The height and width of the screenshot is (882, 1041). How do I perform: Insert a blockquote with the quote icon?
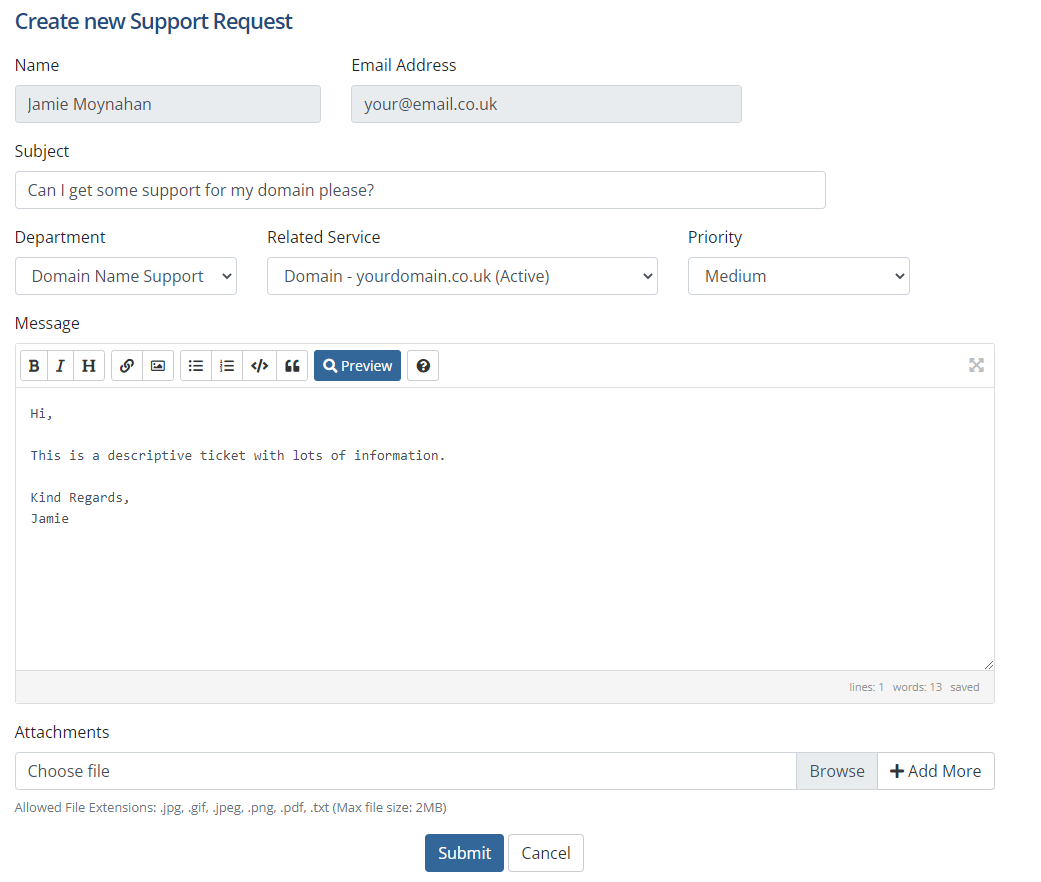point(292,366)
